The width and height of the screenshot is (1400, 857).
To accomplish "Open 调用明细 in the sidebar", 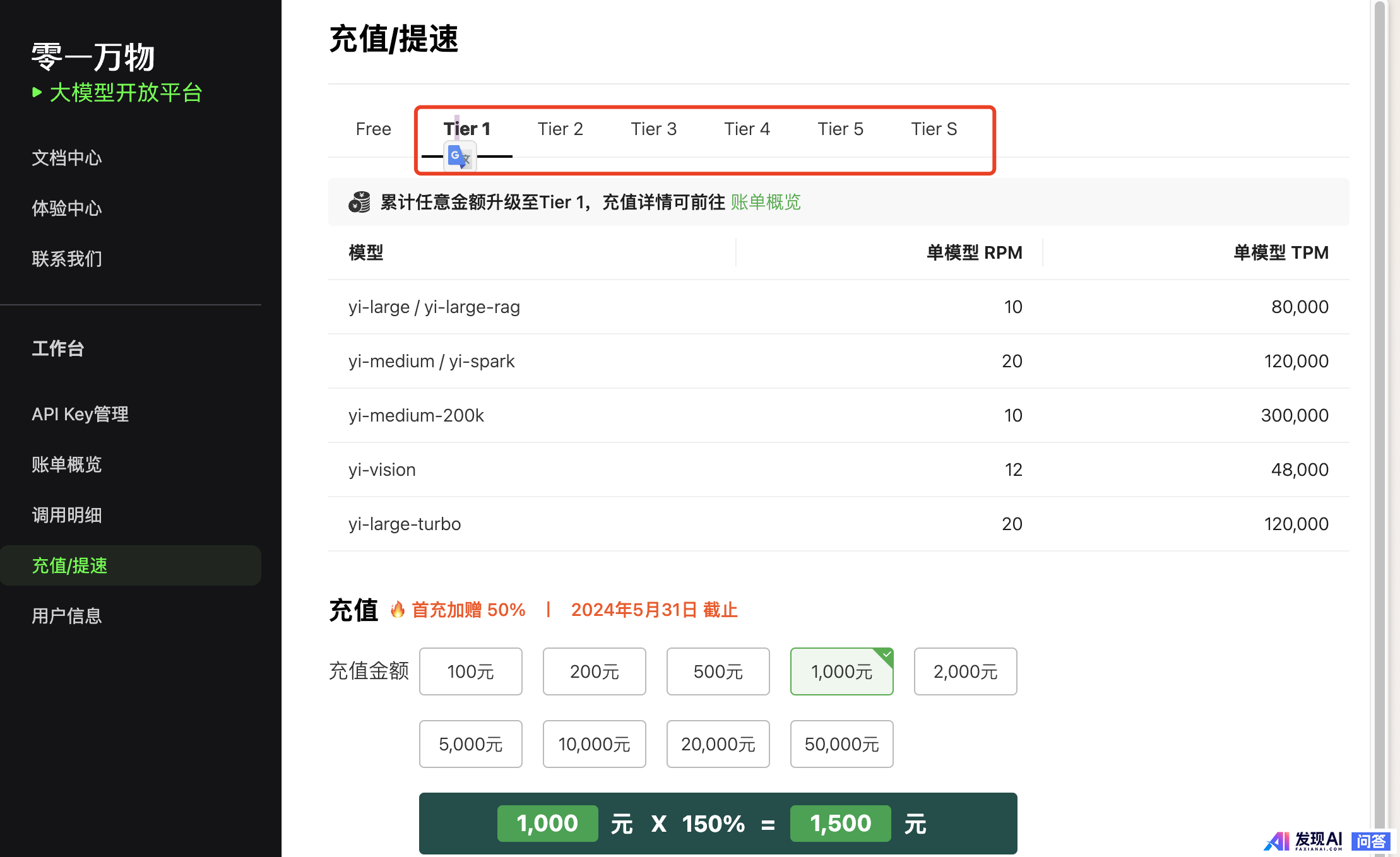I will pos(67,515).
